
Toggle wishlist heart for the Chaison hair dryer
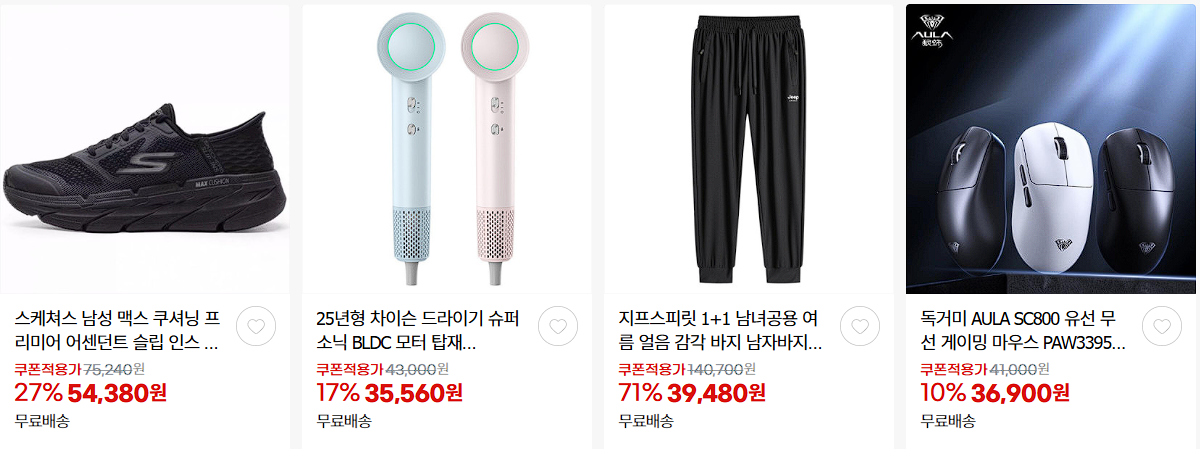pos(559,326)
